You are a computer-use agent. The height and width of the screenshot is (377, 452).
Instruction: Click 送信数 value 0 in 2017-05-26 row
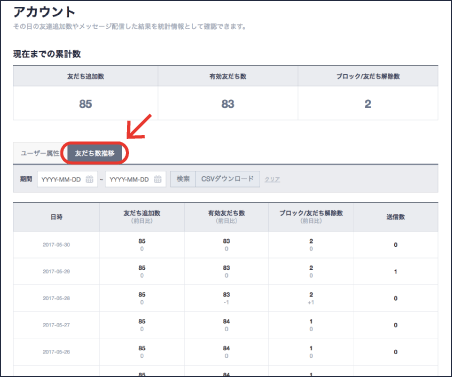point(396,352)
